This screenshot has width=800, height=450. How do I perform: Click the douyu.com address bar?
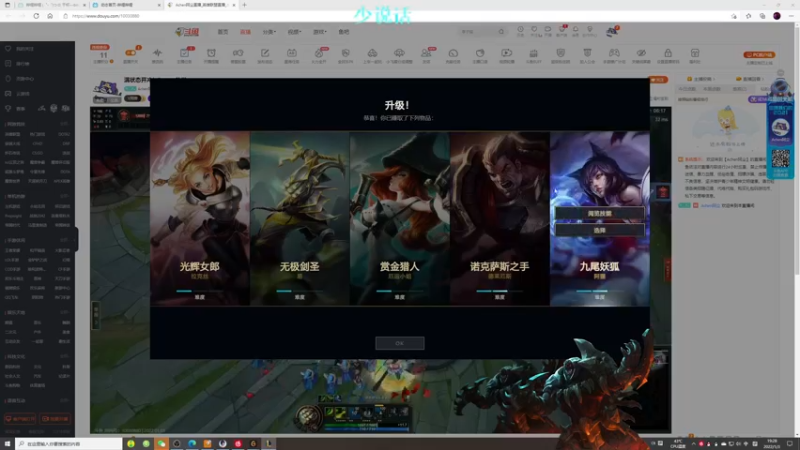click(x=393, y=16)
